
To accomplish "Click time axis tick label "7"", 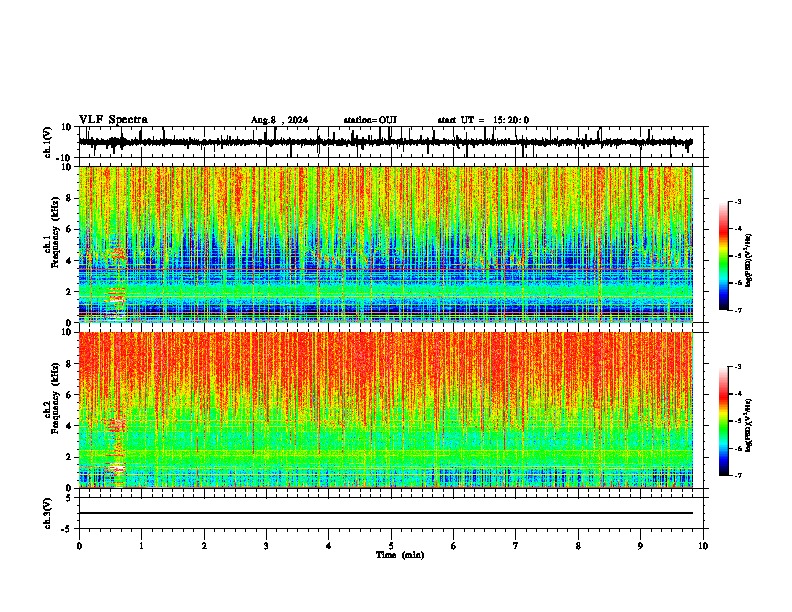I will [516, 546].
